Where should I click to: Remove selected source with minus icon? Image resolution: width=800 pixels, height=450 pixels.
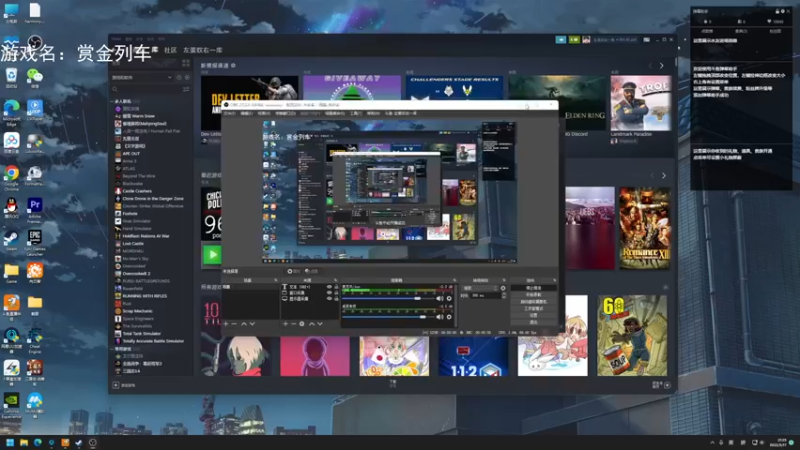294,323
